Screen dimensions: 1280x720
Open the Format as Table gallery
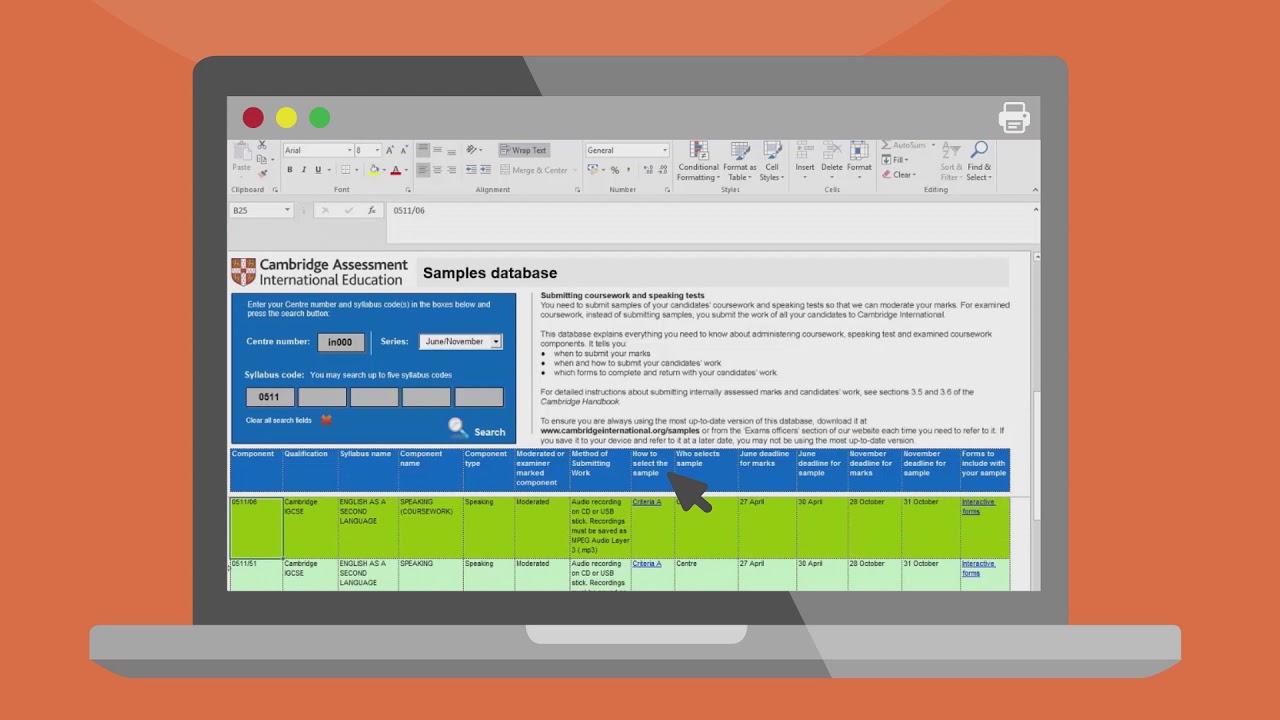click(x=740, y=162)
